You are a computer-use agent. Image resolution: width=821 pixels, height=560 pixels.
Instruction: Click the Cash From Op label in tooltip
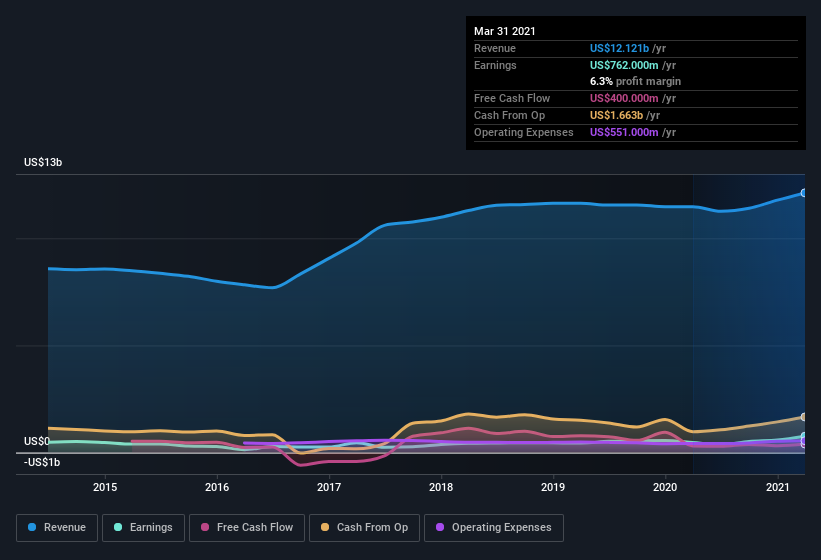pos(509,115)
